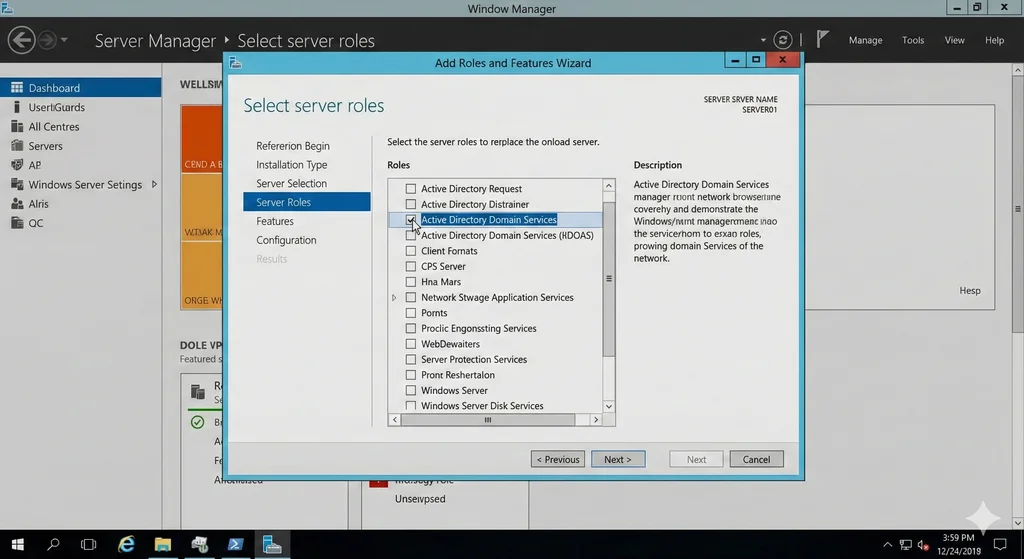Click roles list scroll up arrow

click(x=609, y=185)
